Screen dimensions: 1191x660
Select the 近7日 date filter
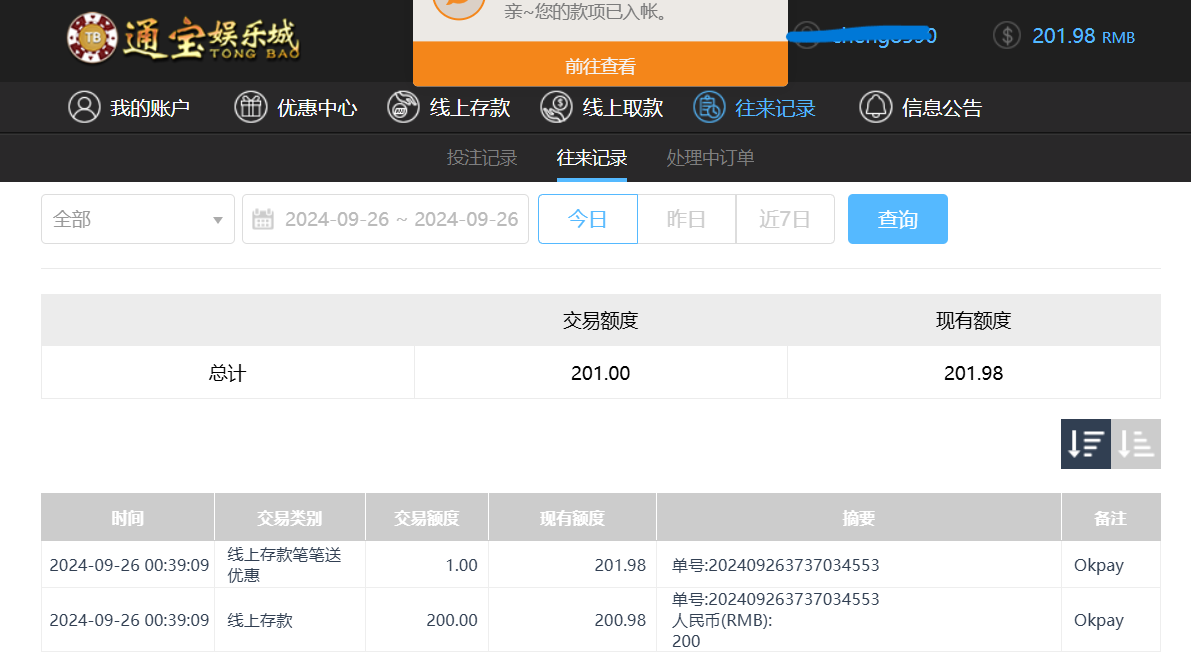tap(784, 219)
